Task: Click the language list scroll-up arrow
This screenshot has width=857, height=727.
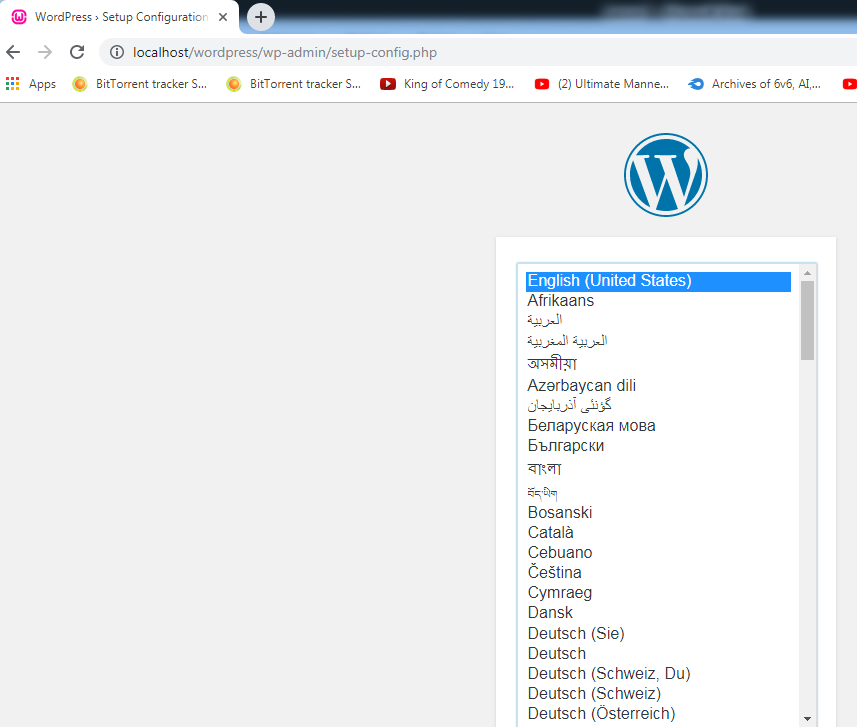Action: coord(807,273)
